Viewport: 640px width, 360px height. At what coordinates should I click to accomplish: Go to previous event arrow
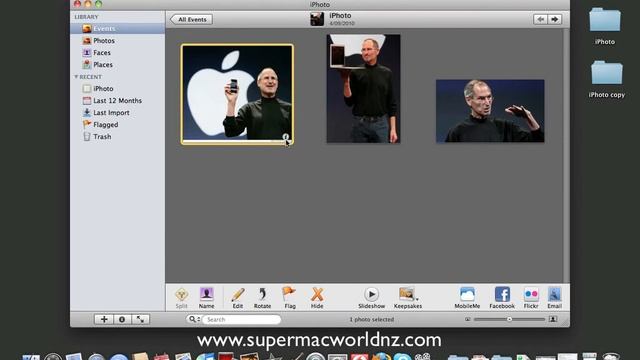[540, 19]
